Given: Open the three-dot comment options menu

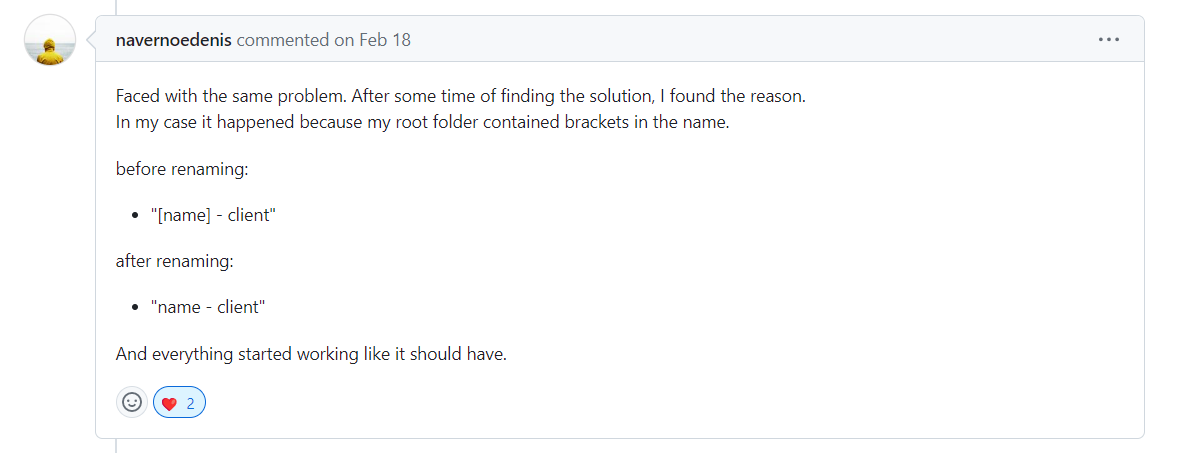Looking at the screenshot, I should pos(1108,39).
